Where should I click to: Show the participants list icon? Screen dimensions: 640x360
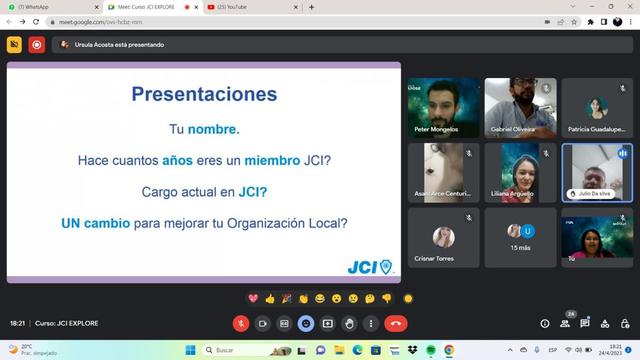tap(565, 323)
